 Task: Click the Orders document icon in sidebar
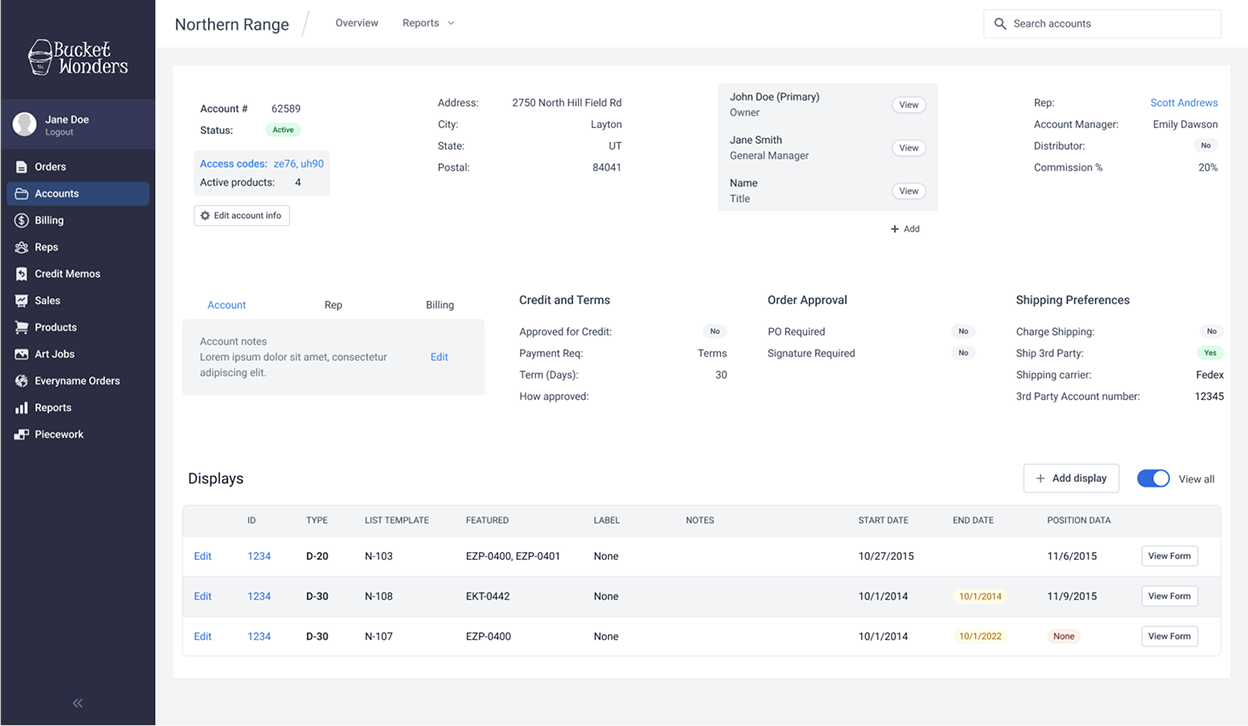tap(21, 167)
